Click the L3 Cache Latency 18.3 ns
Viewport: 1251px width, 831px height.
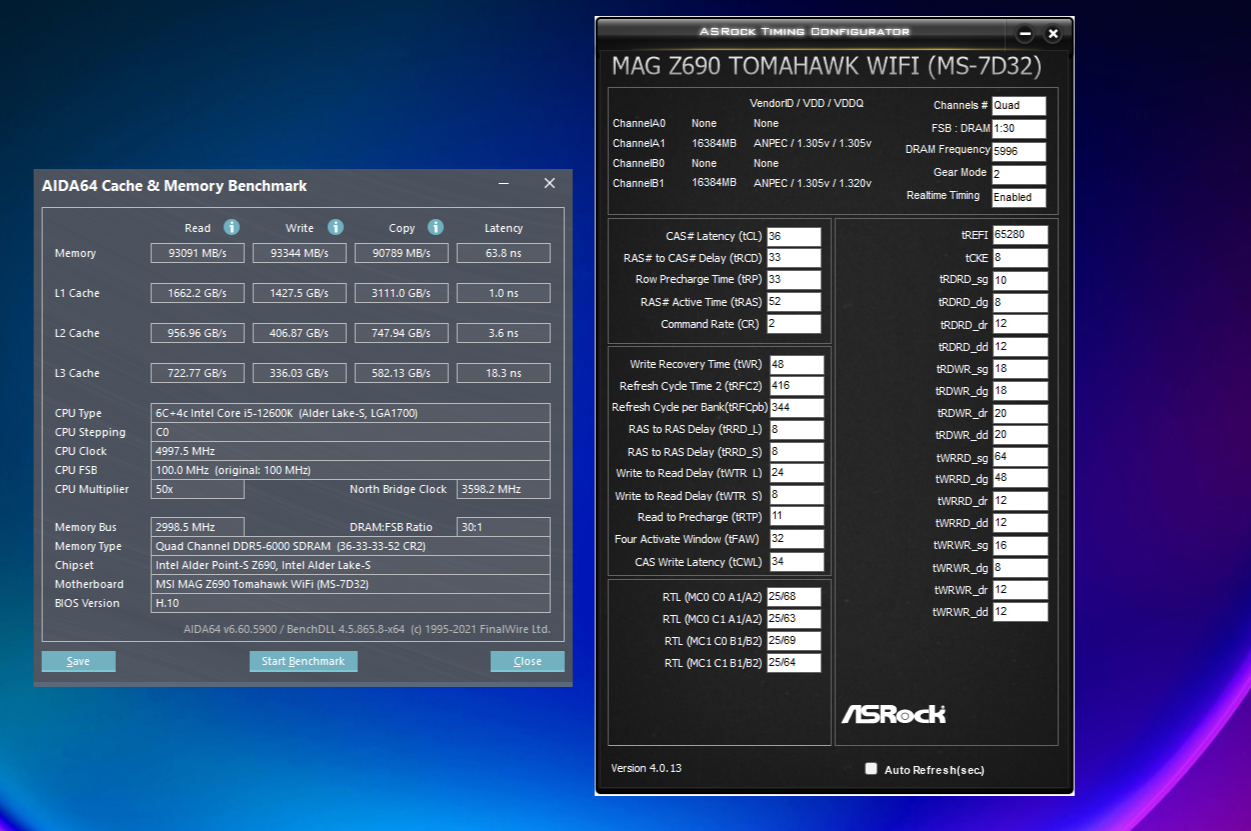click(x=504, y=373)
